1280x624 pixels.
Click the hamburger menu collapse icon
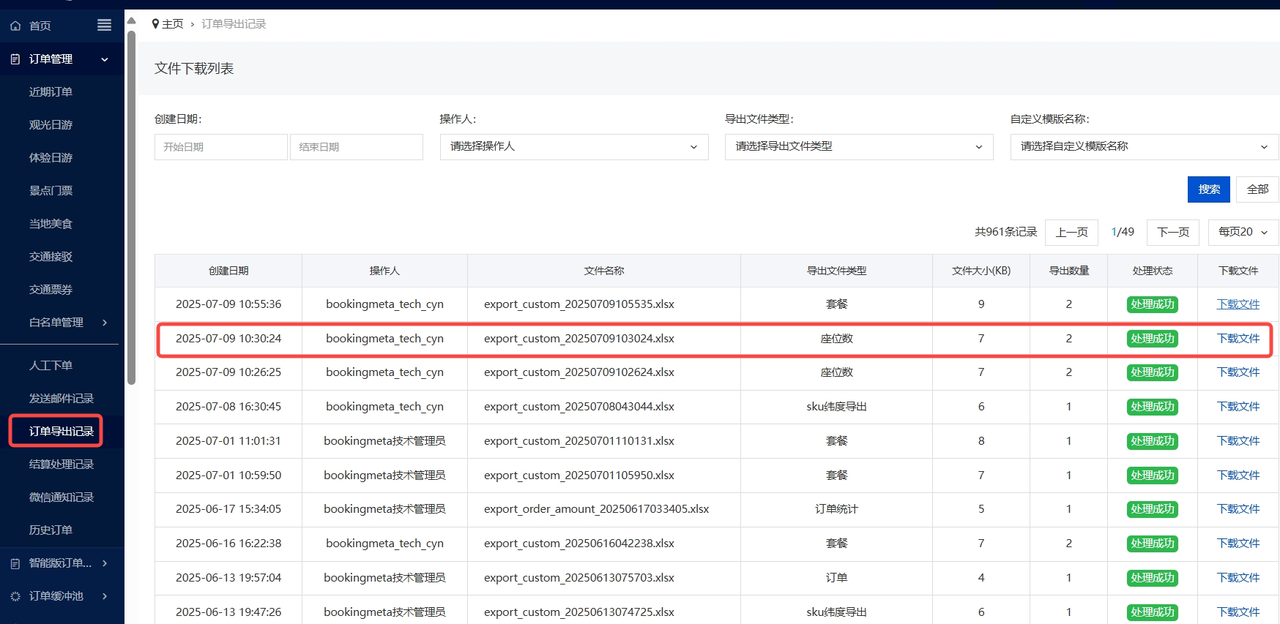(x=104, y=25)
